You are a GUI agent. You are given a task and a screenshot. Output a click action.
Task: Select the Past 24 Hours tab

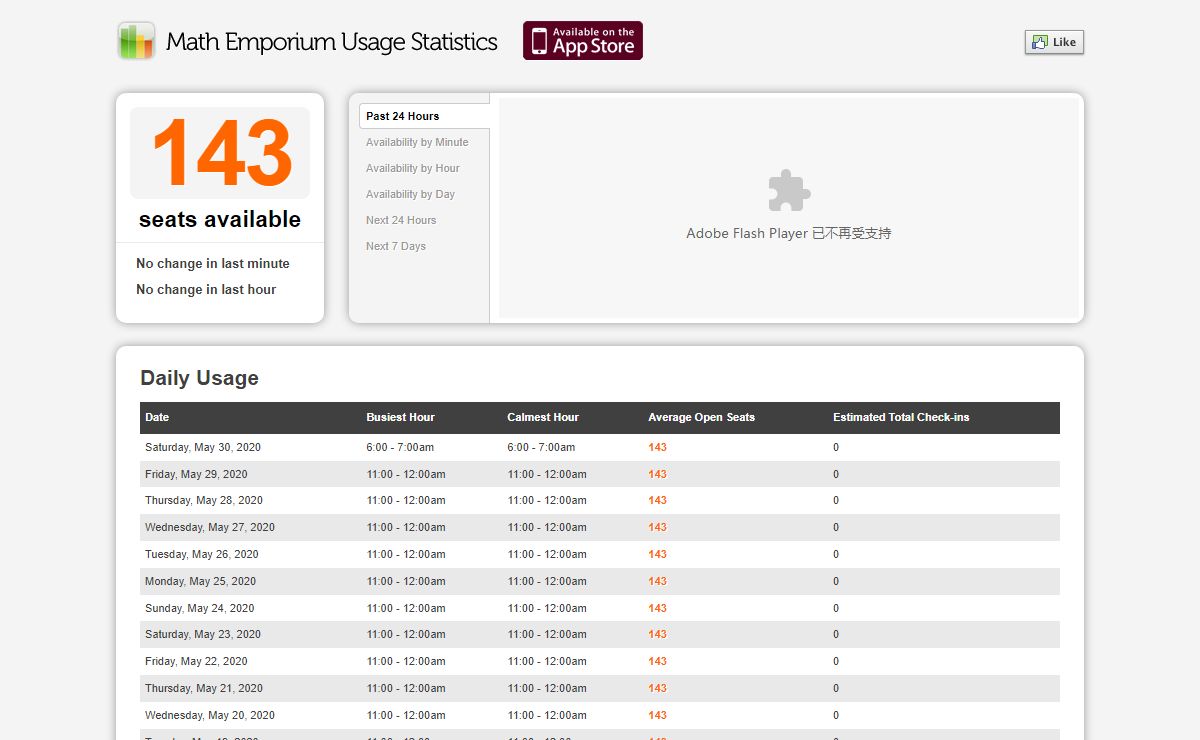424,116
